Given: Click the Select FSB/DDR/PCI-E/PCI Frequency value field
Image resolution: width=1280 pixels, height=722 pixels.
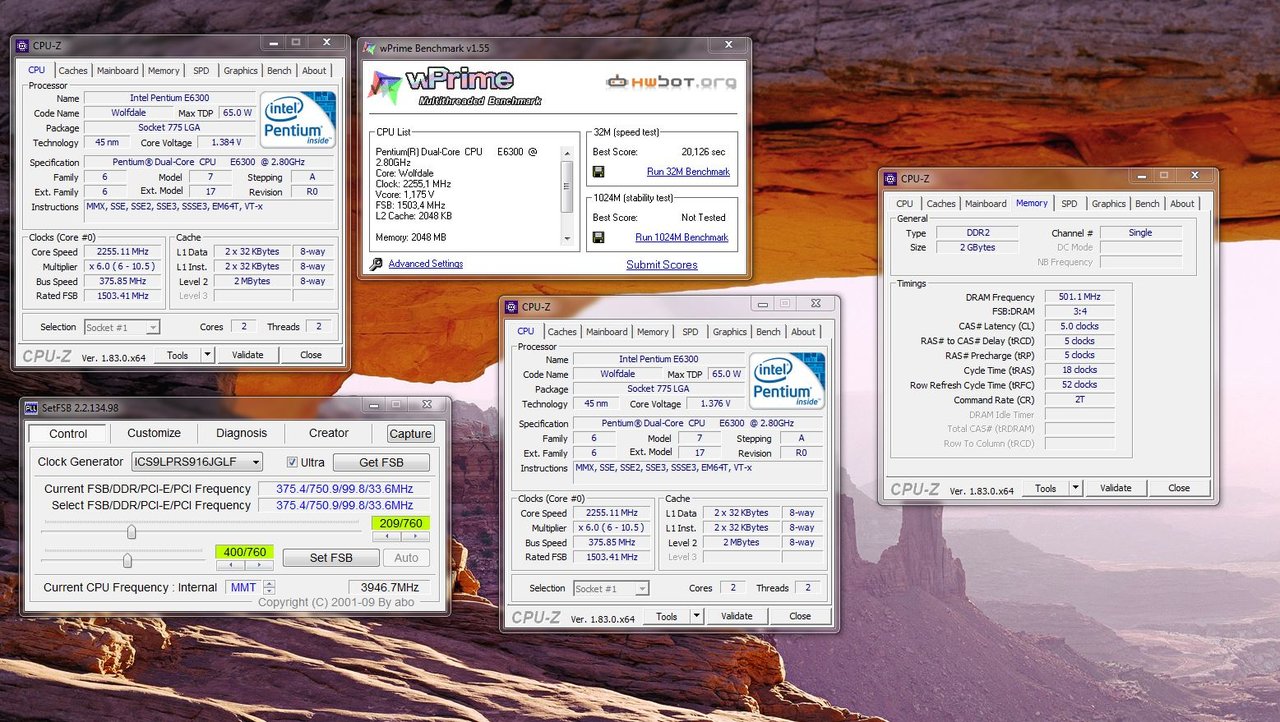Looking at the screenshot, I should click(x=344, y=505).
